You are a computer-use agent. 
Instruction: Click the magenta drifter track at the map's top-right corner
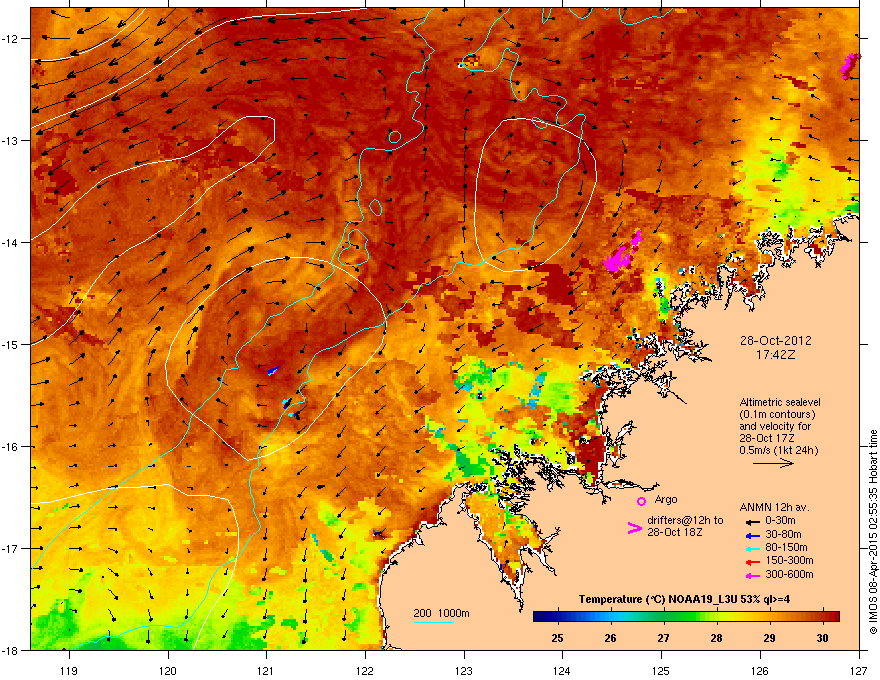pos(850,65)
